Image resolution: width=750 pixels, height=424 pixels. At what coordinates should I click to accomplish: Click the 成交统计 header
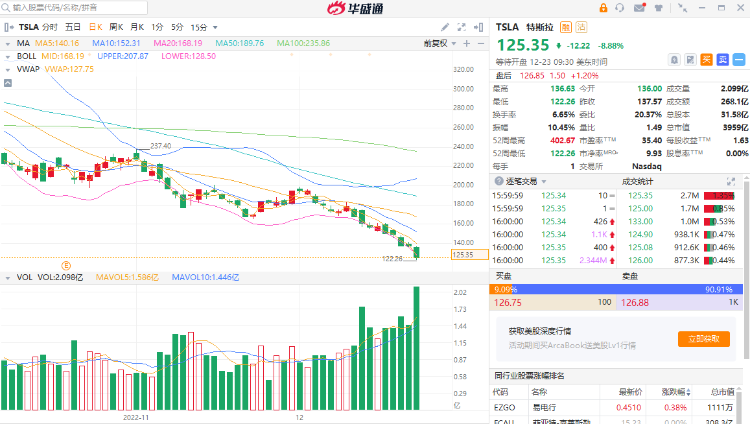pos(637,181)
